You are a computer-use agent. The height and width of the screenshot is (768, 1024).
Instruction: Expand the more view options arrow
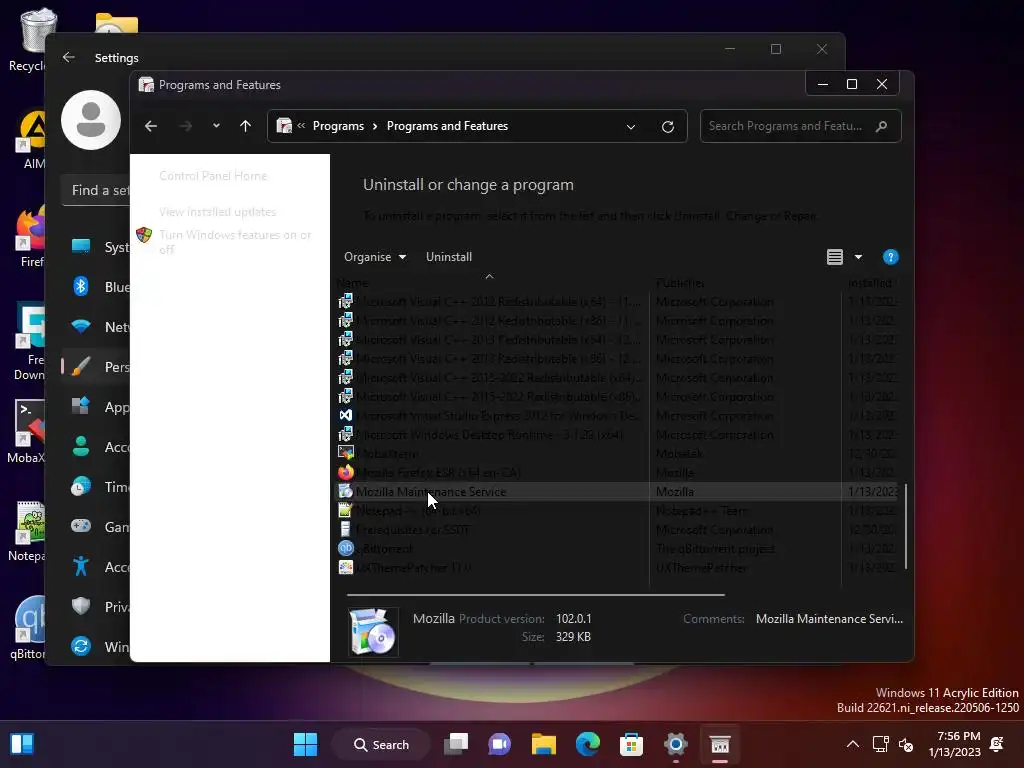[858, 257]
